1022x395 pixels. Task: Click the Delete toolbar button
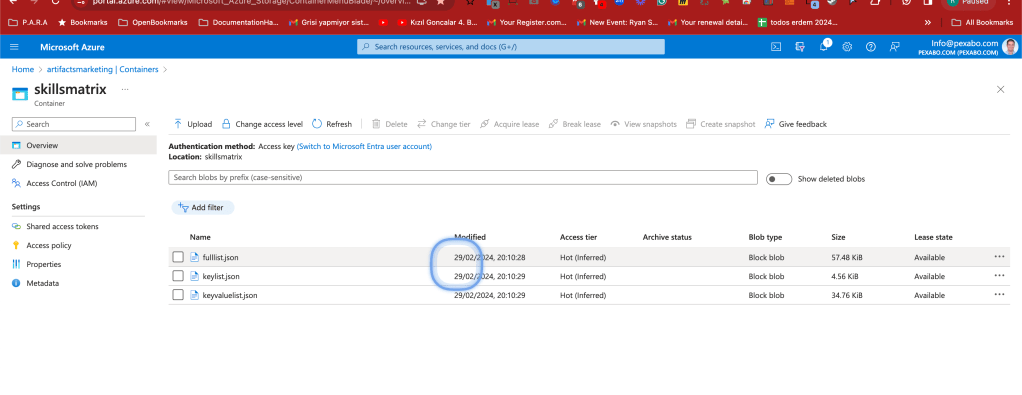coord(389,124)
